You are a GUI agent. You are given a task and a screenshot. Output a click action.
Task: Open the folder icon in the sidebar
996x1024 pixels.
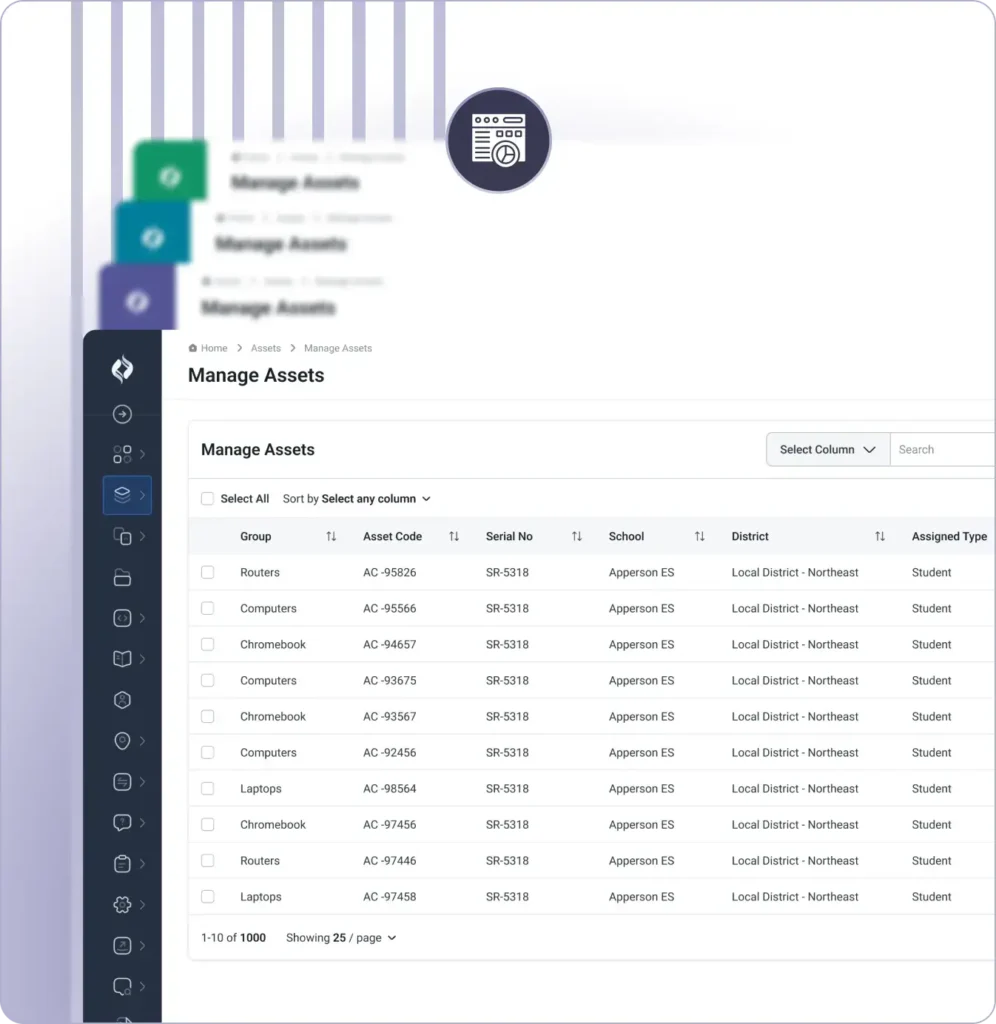click(122, 577)
